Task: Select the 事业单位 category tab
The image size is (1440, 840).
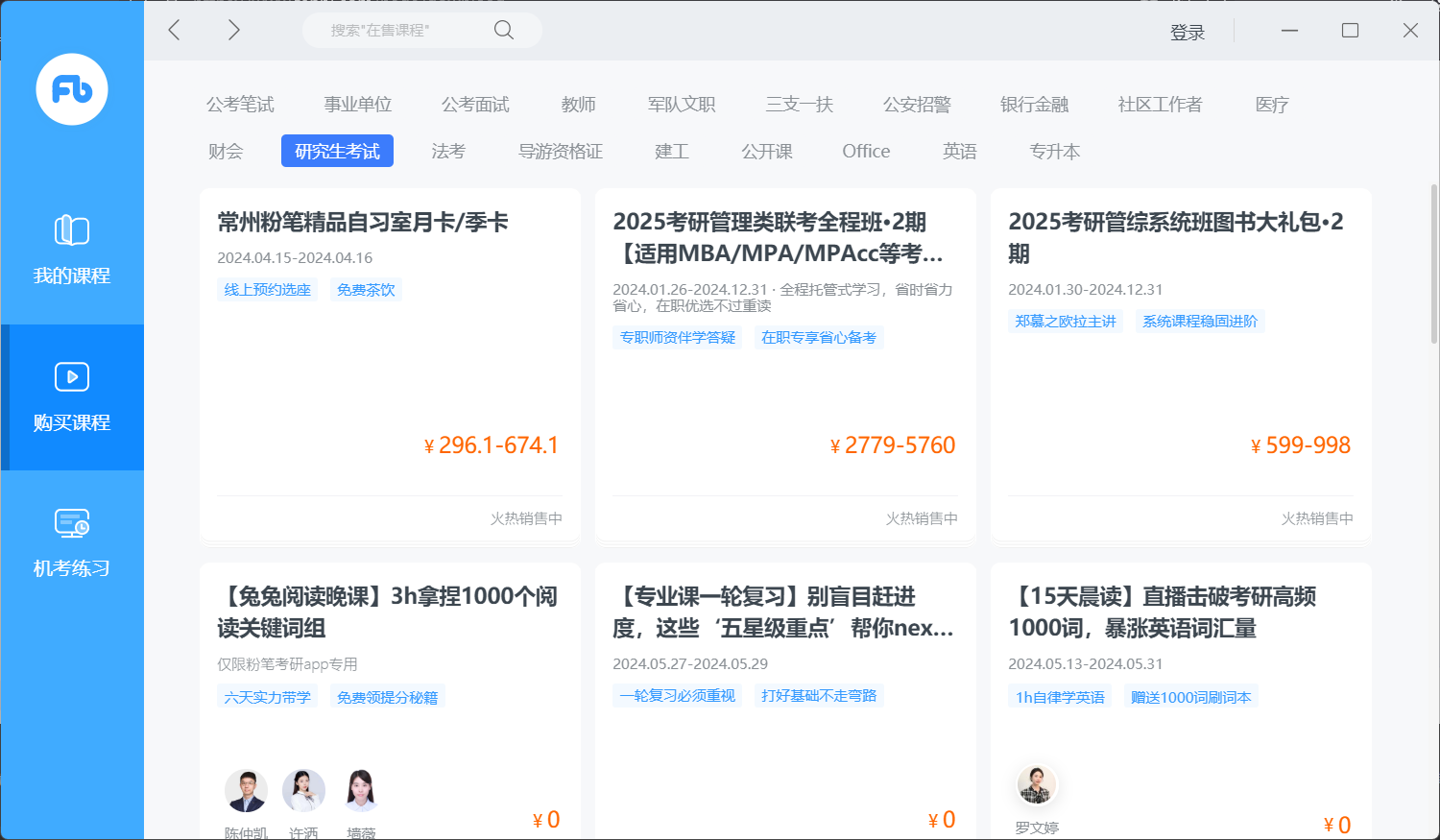Action: click(358, 105)
